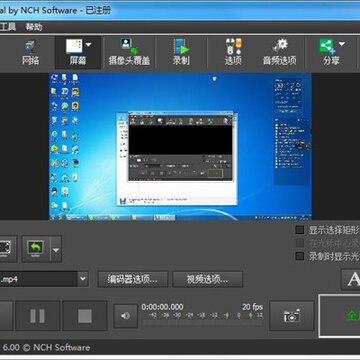Select the 网络 (Network) source icon

(30, 52)
